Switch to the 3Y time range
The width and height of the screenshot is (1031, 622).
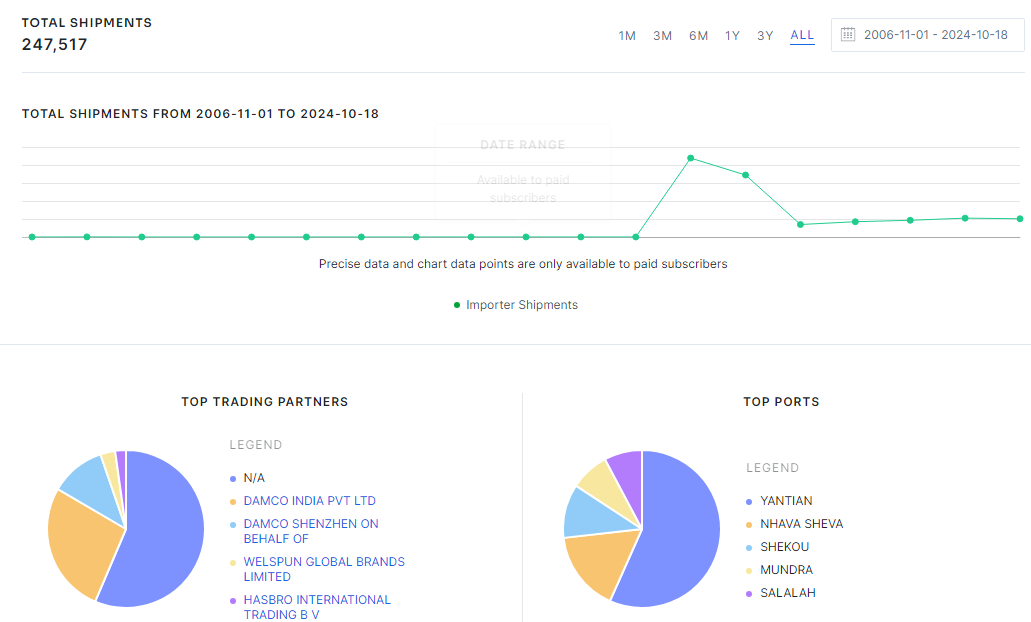[765, 35]
